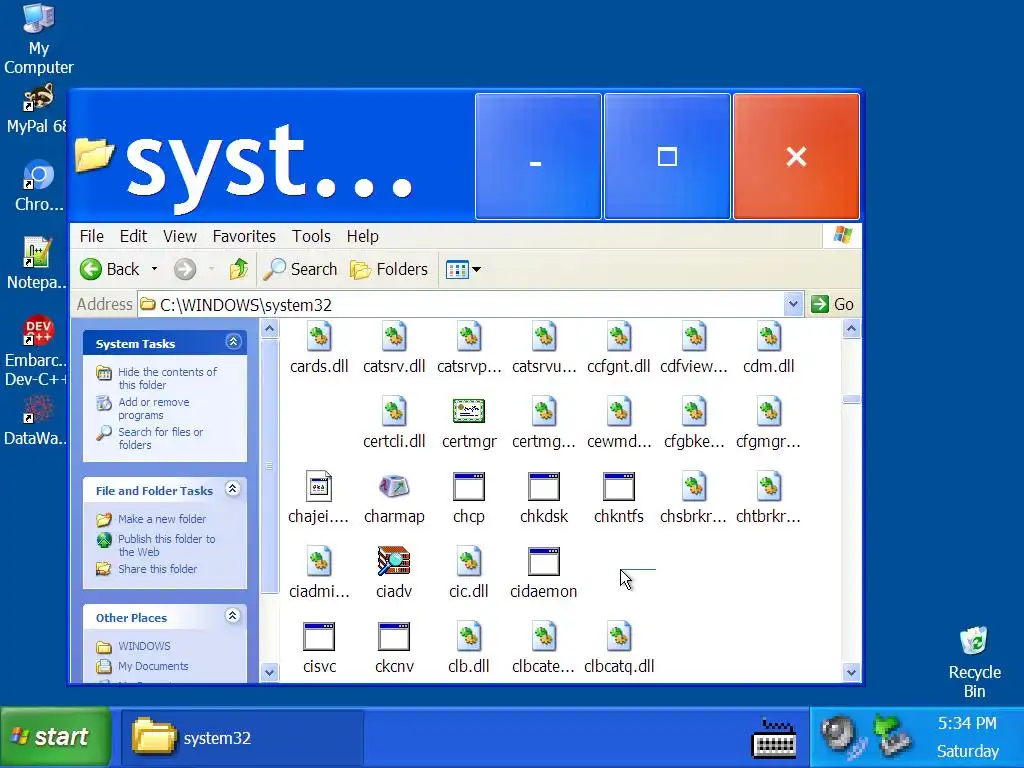The image size is (1024, 768).
Task: Click task pane scrollbar down arrow
Action: pyautogui.click(x=270, y=672)
